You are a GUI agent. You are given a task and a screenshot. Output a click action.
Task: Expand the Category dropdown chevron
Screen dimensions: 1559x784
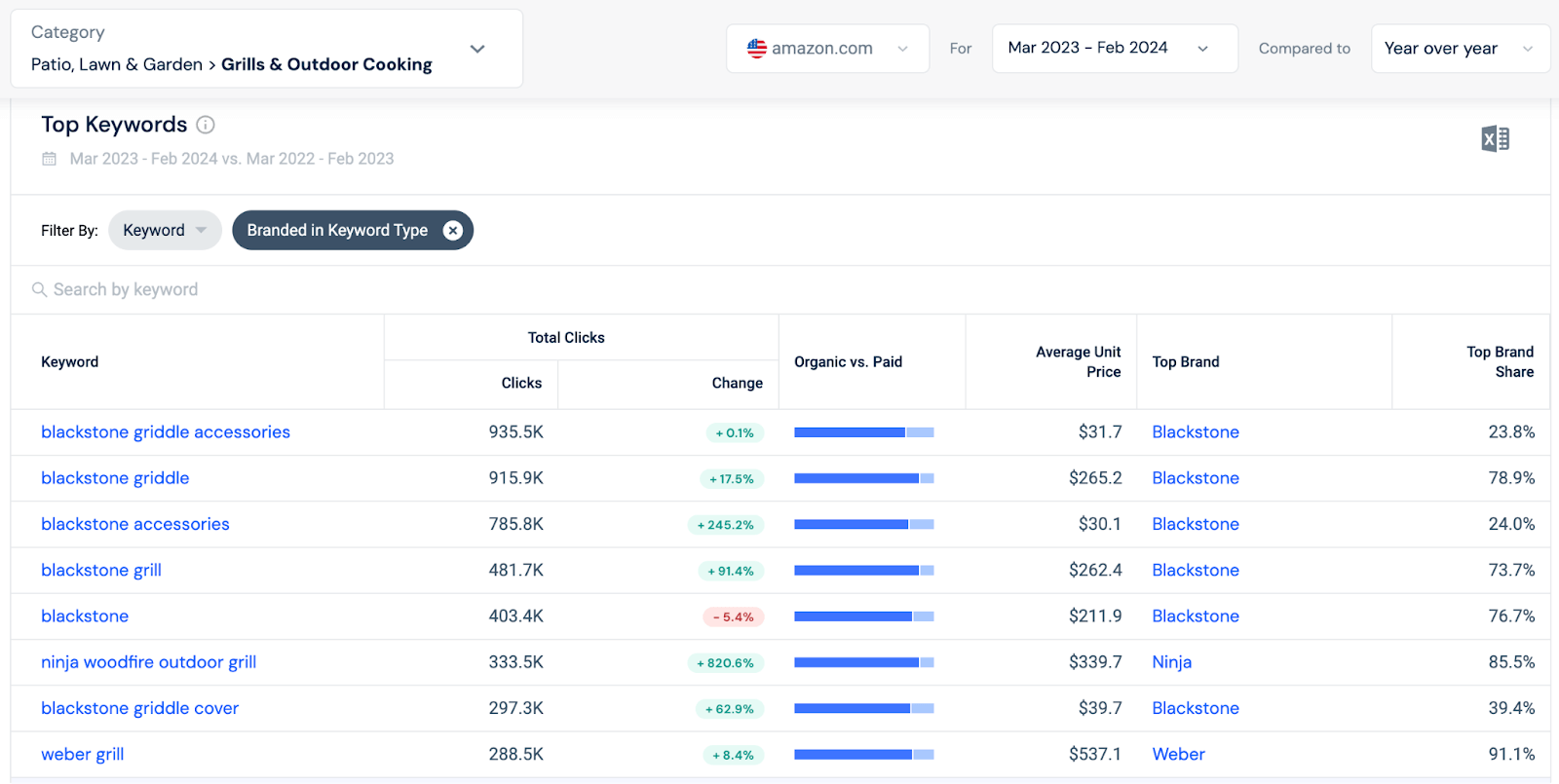tap(477, 49)
